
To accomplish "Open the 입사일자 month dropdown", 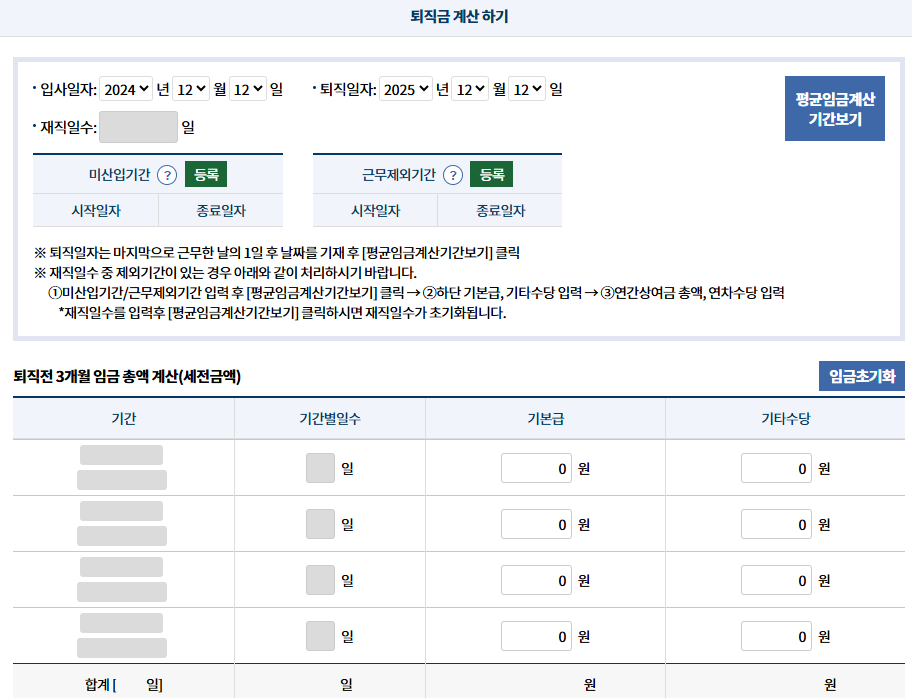I will coord(189,89).
